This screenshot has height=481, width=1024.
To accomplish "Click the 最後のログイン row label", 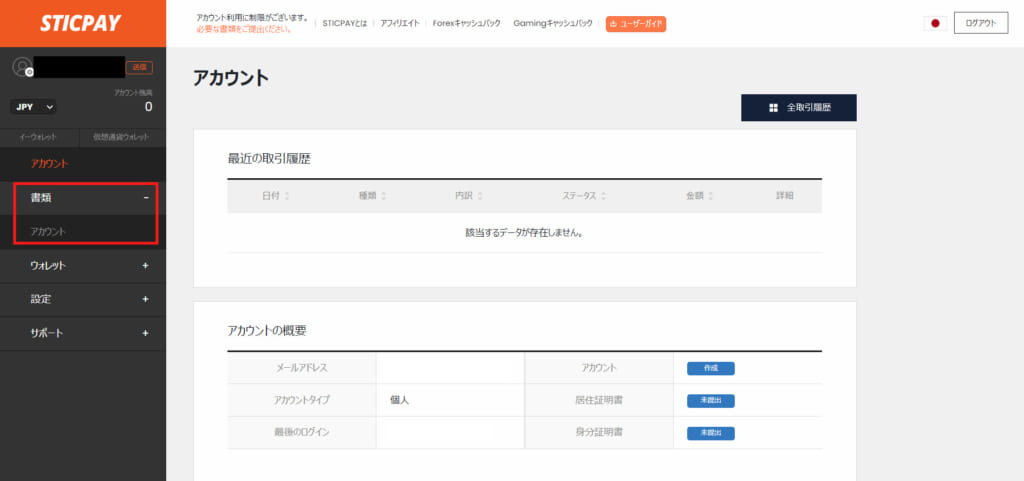I will point(302,433).
